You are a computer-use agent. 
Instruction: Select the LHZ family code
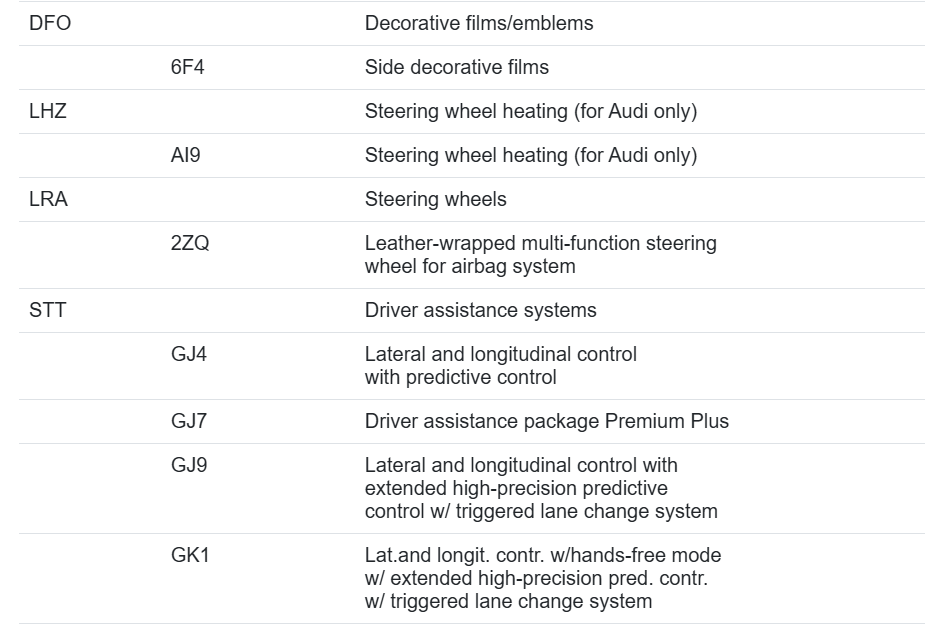[x=48, y=111]
